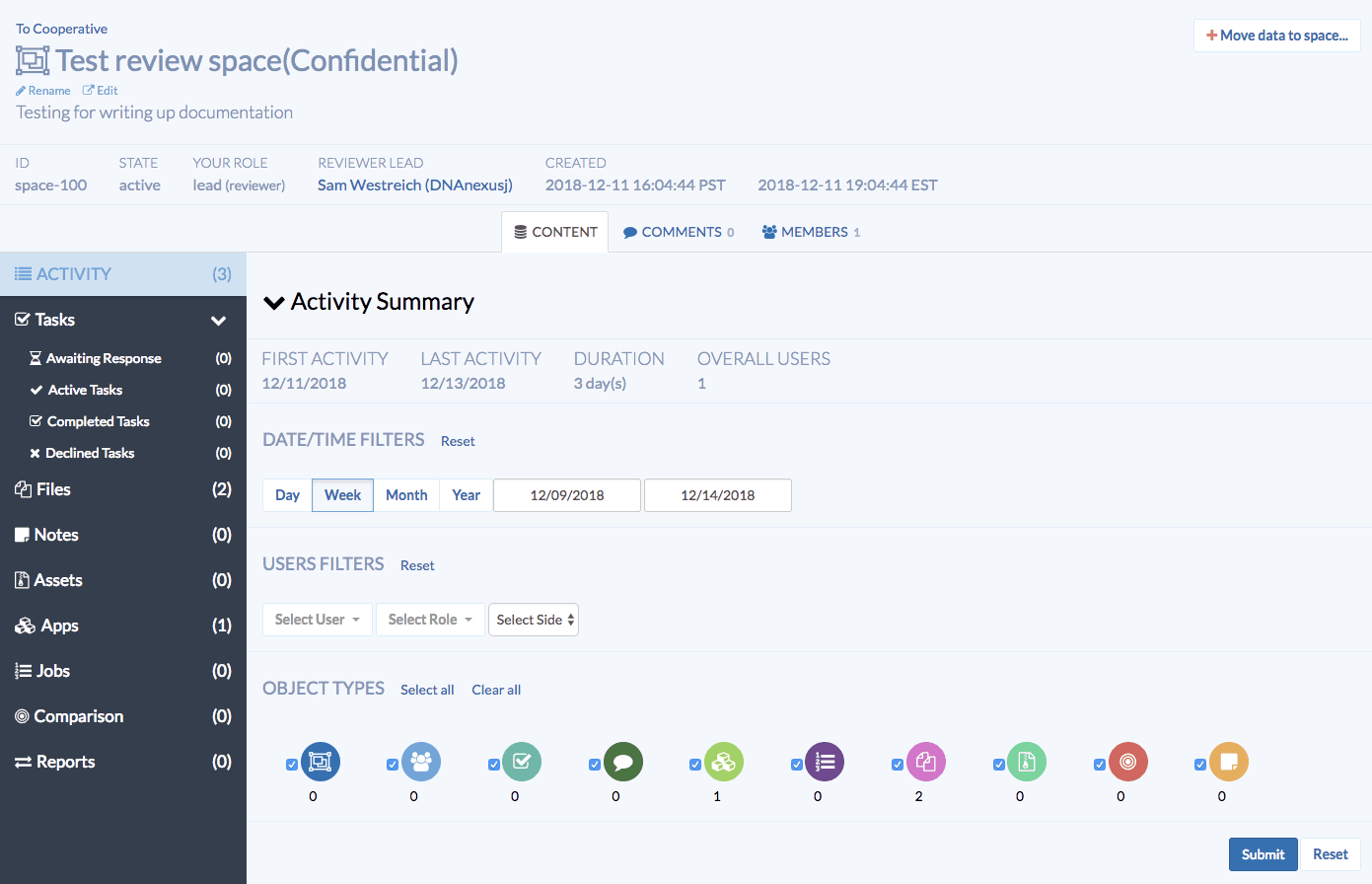Viewport: 1372px width, 884px height.
Task: Collapse the Tasks list in the sidebar
Action: pos(219,319)
